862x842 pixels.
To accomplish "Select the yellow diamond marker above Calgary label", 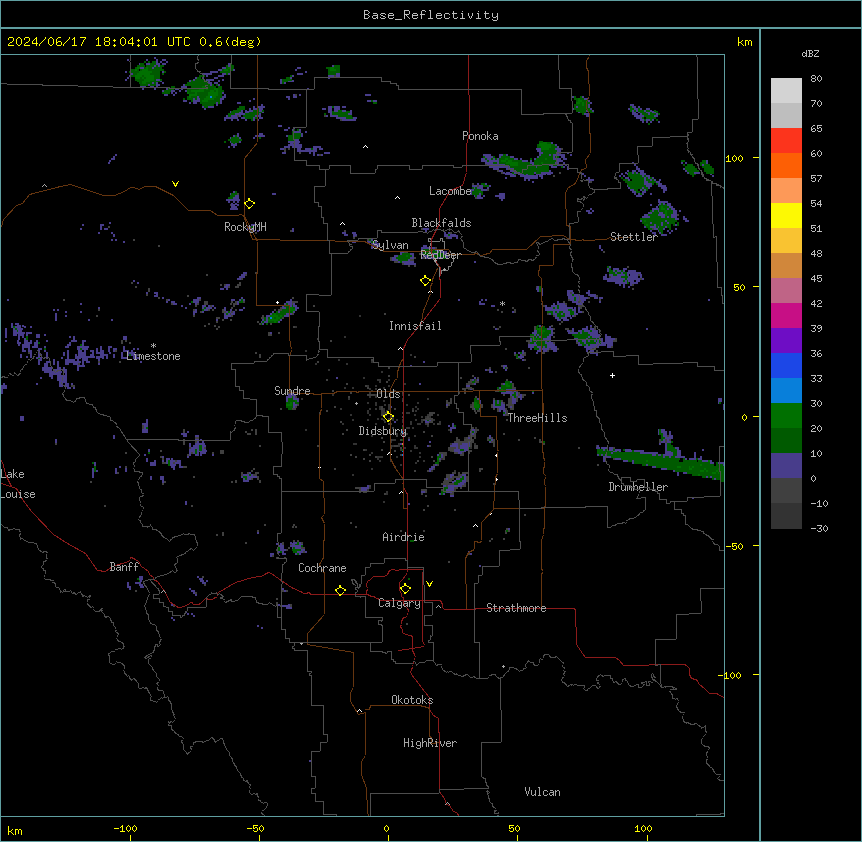I will 405,589.
